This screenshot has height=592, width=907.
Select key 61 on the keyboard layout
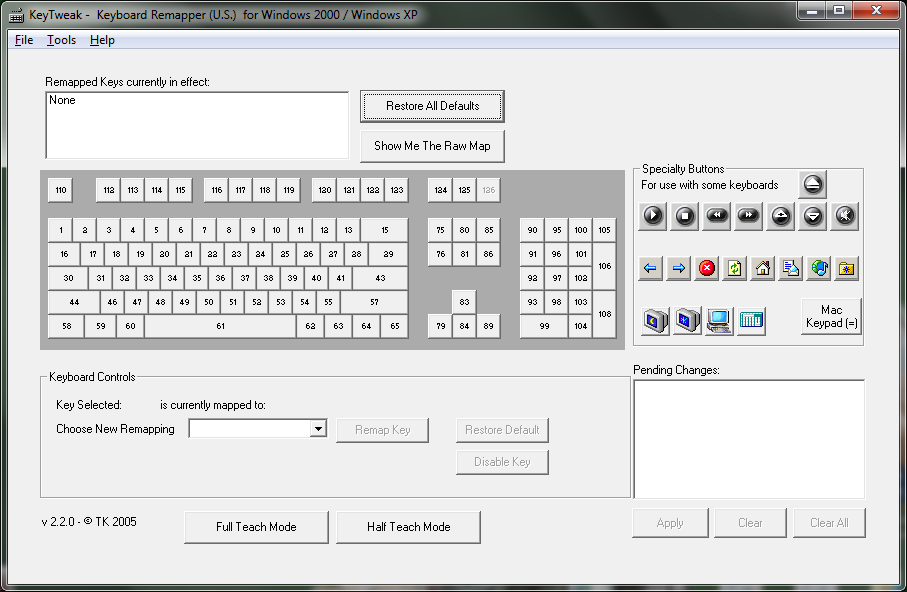click(x=220, y=326)
